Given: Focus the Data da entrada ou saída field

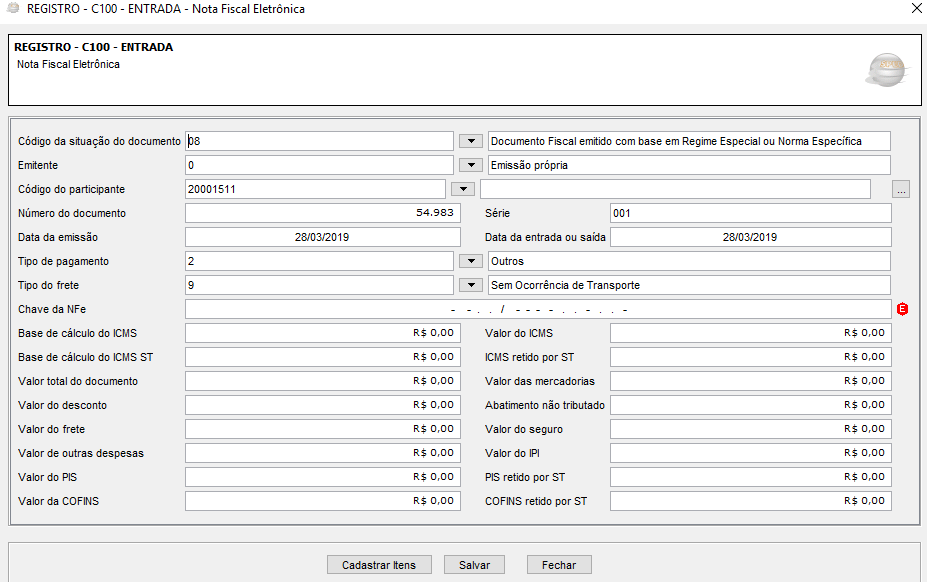Looking at the screenshot, I should 749,237.
